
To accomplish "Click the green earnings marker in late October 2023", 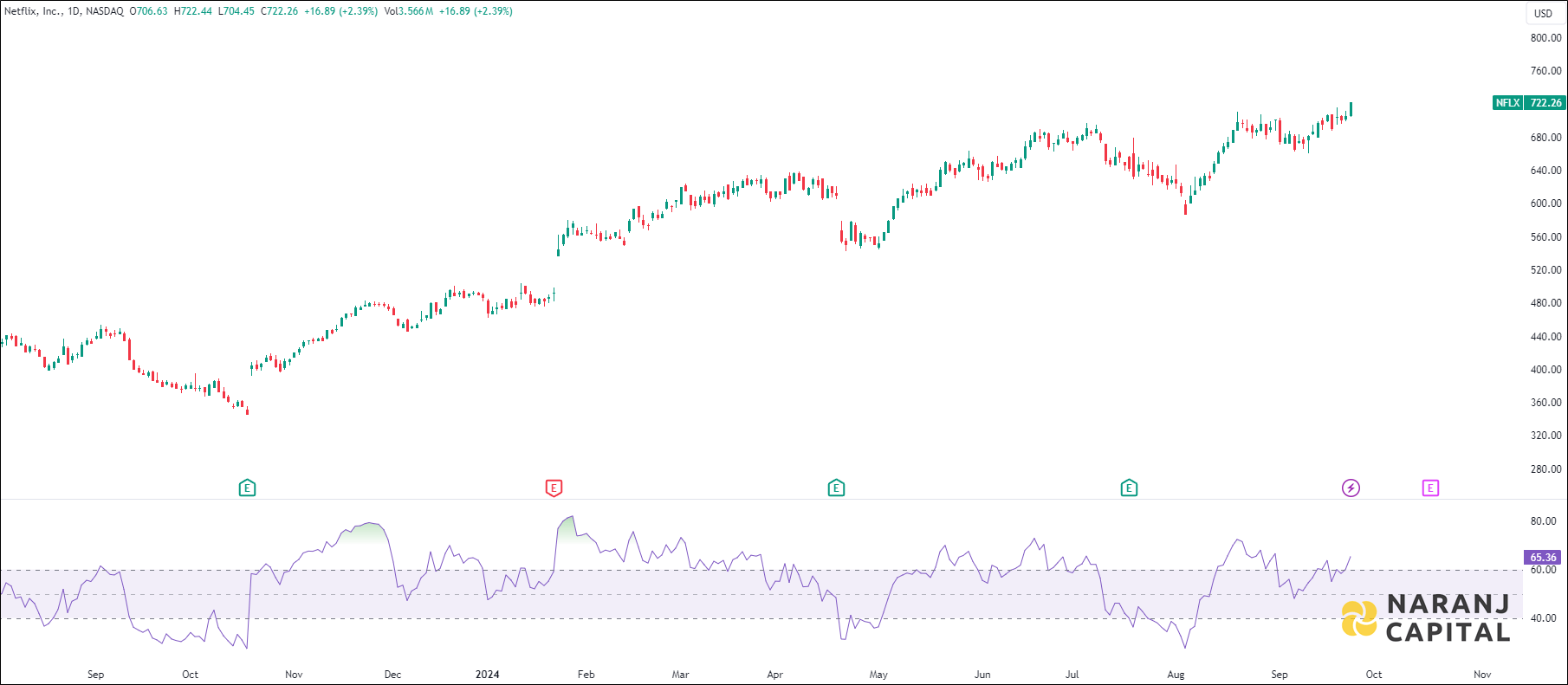I will (247, 488).
